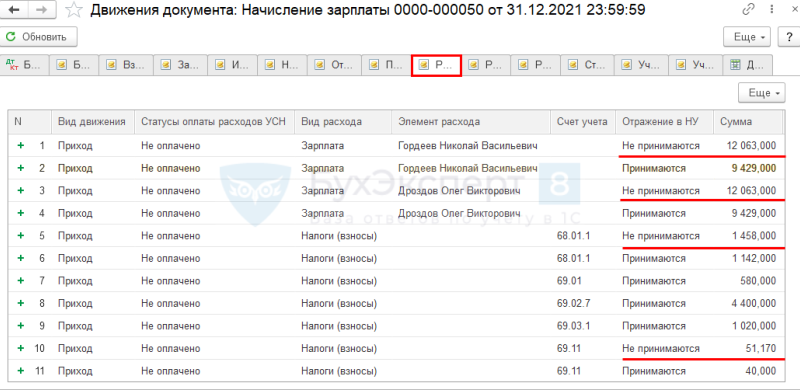Click the Статусы оплаты расходов УСН header

[214, 121]
